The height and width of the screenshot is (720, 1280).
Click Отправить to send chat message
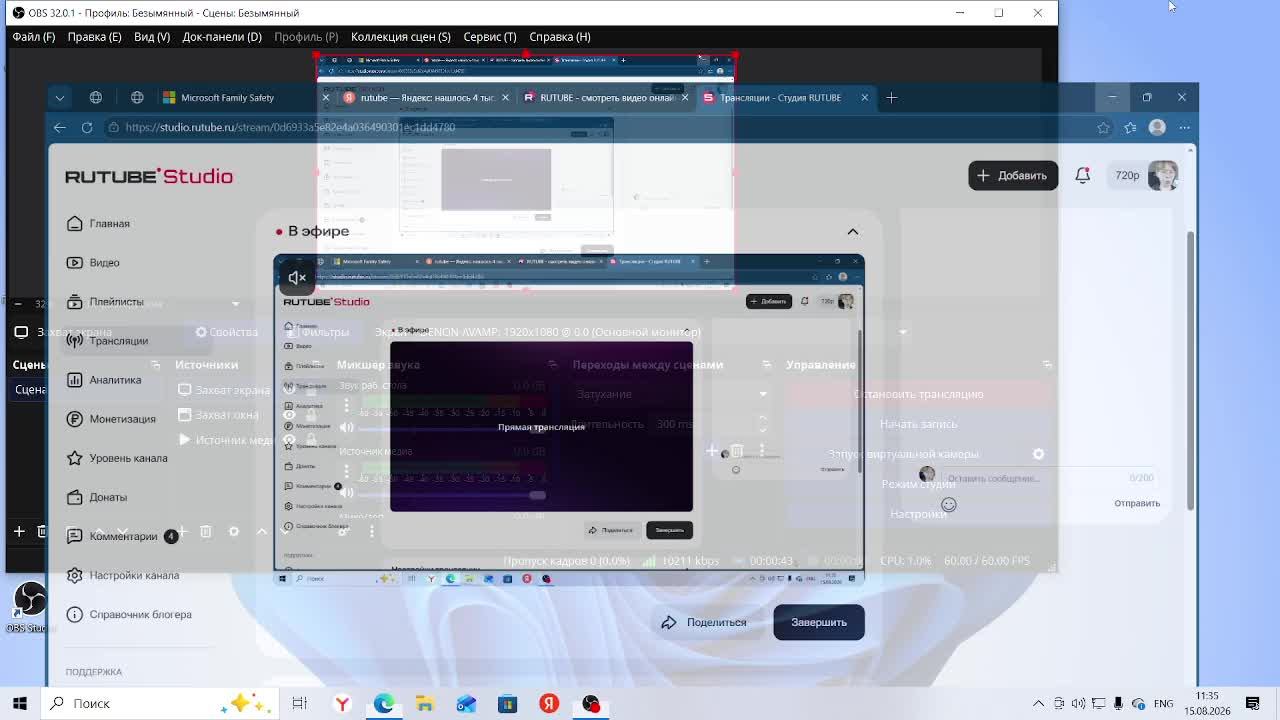click(1137, 503)
